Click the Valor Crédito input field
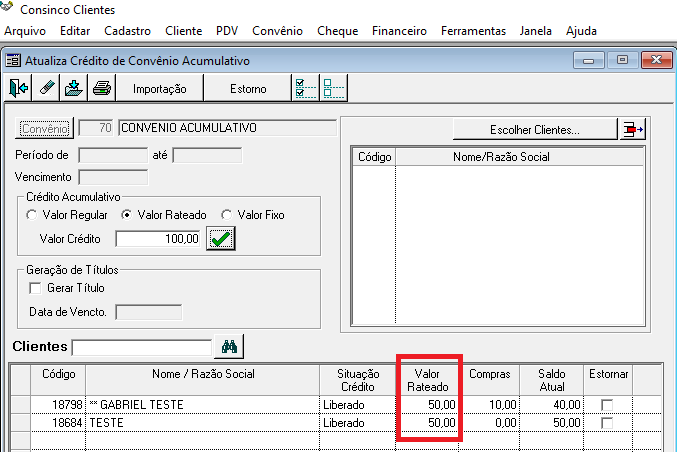The height and width of the screenshot is (452, 677). tap(158, 239)
